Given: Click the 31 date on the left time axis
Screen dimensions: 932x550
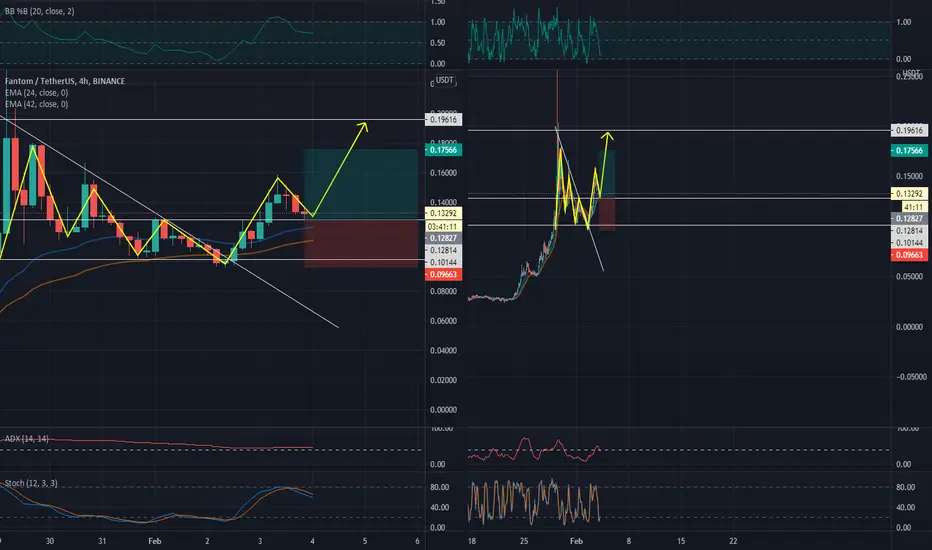Looking at the screenshot, I should [102, 541].
